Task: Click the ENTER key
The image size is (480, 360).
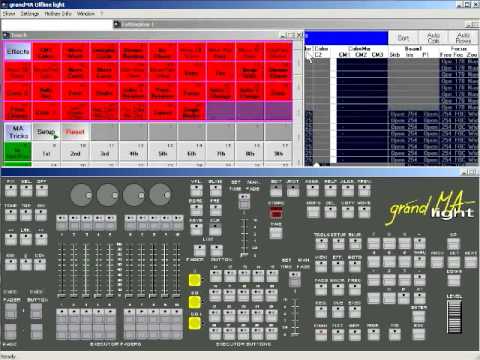Action: click(x=419, y=316)
